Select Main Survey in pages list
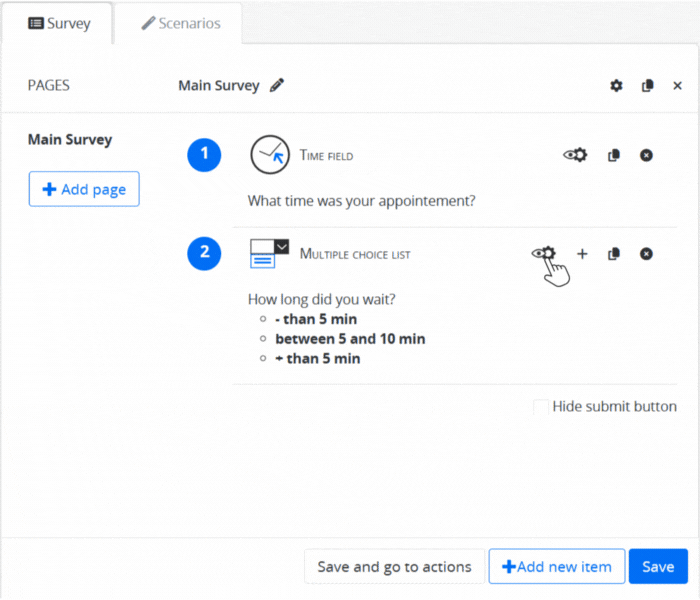 tap(70, 140)
